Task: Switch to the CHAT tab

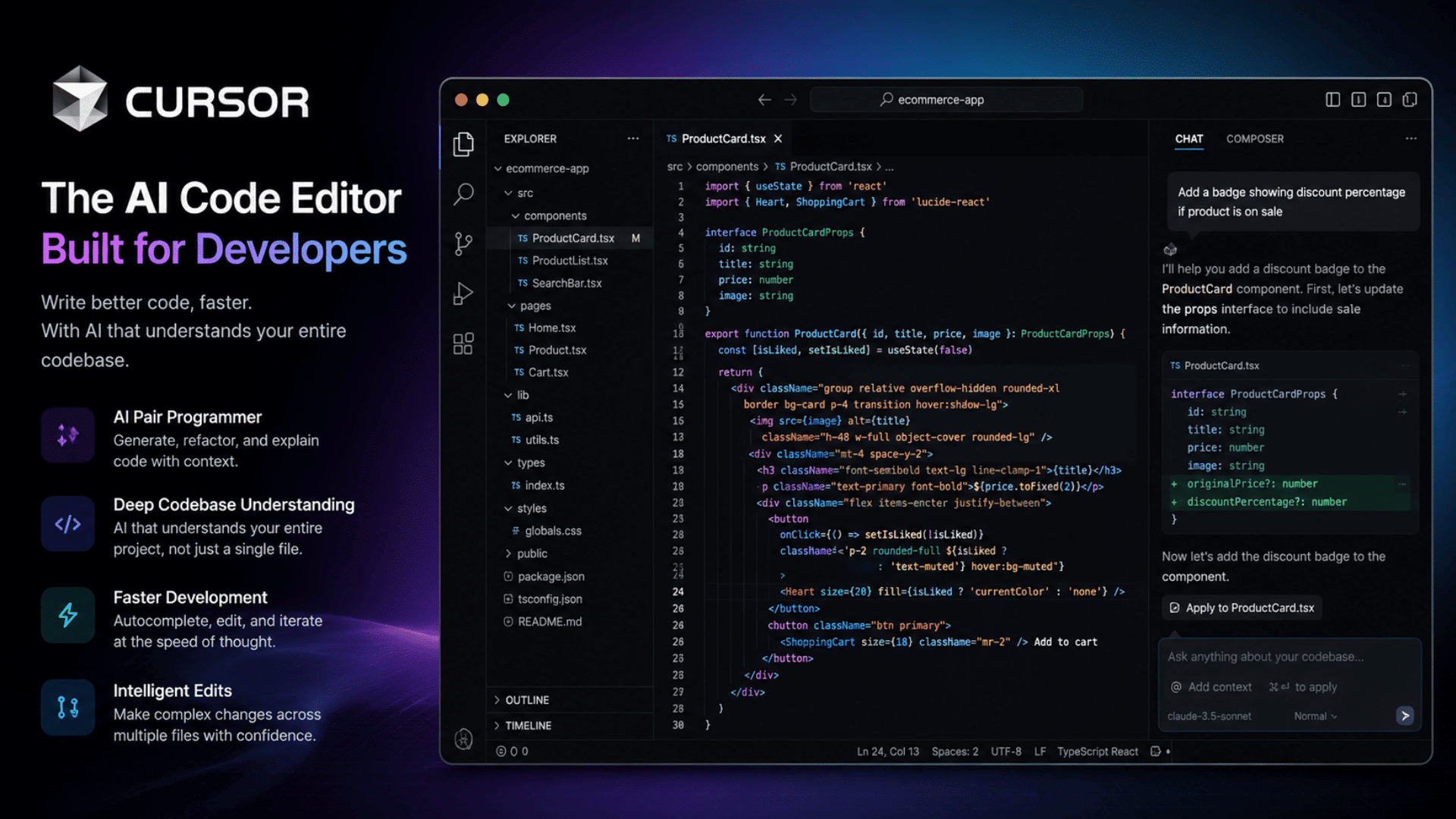Action: click(1189, 139)
